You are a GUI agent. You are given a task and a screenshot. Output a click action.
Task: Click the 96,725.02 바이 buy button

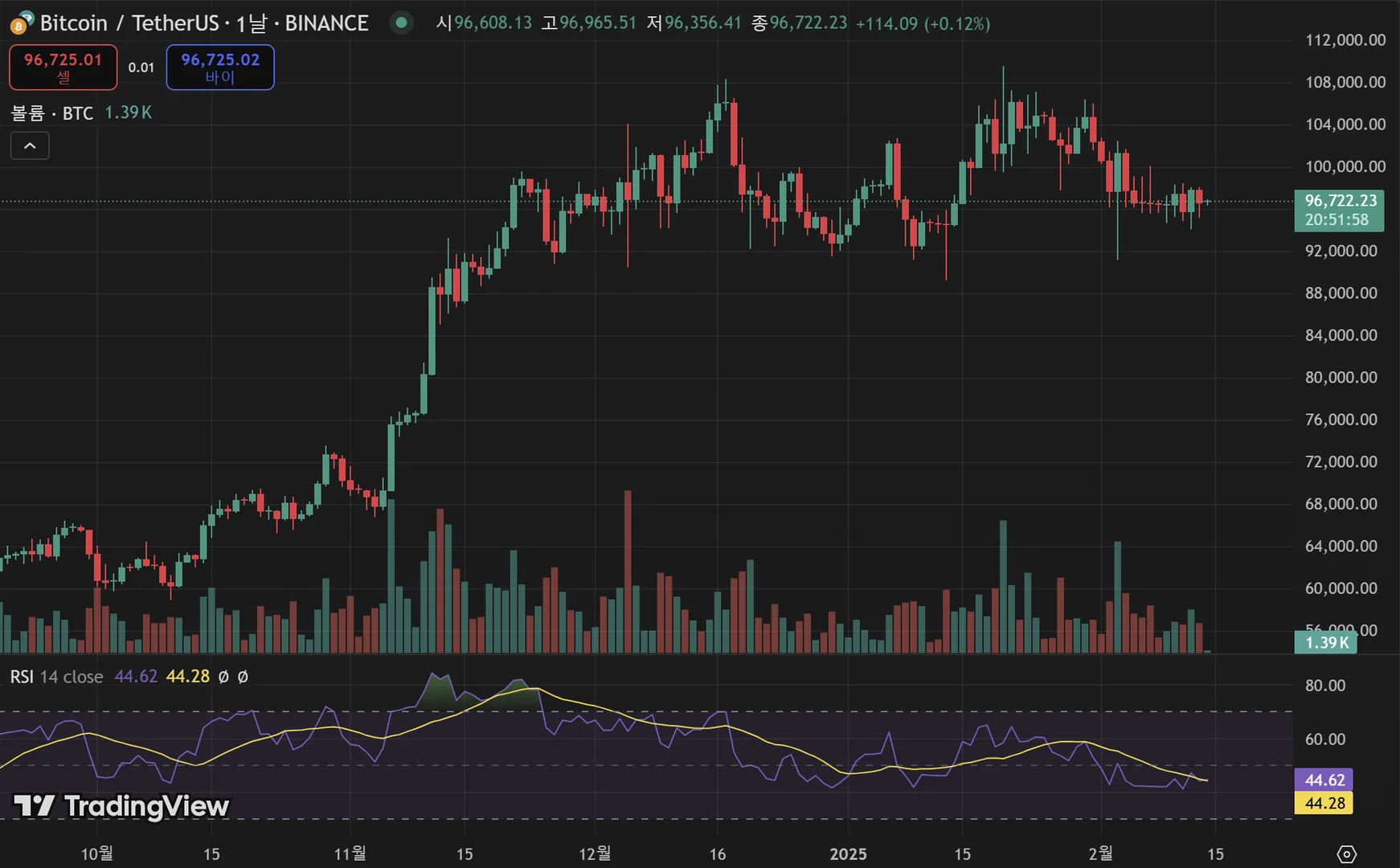pos(220,68)
